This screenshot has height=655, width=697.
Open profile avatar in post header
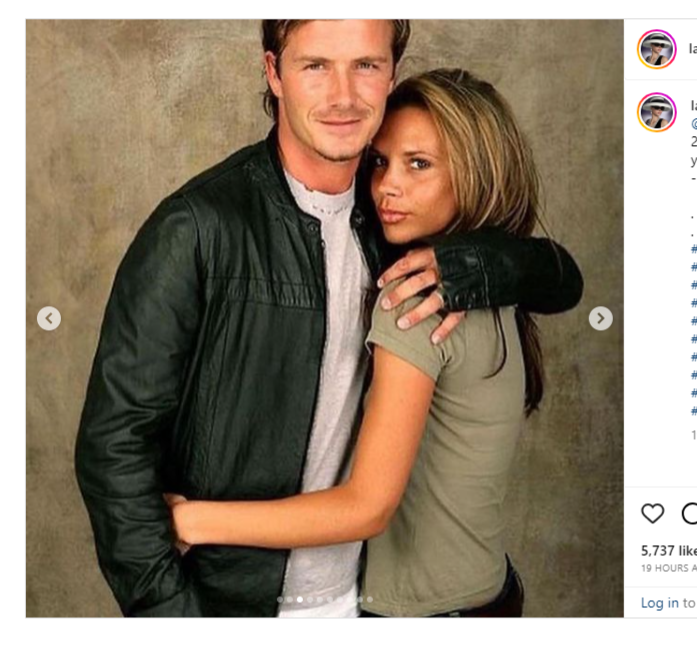point(657,49)
